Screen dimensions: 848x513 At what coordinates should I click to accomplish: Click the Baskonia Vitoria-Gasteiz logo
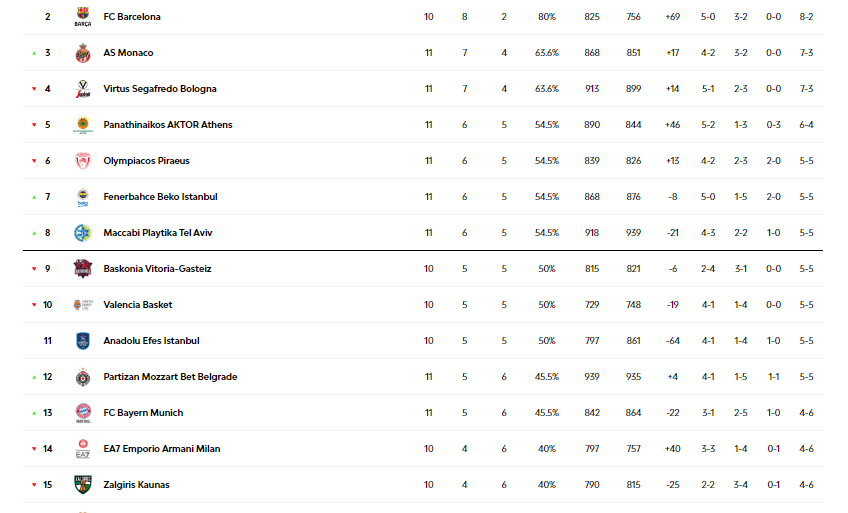click(83, 269)
